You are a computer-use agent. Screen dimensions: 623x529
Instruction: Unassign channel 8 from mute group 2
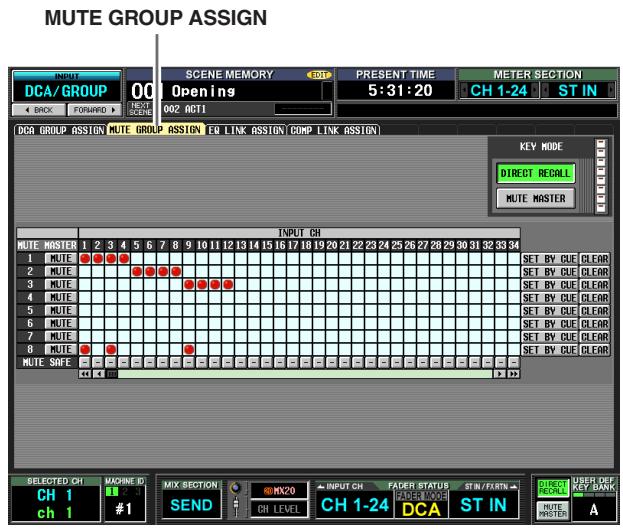(176, 272)
